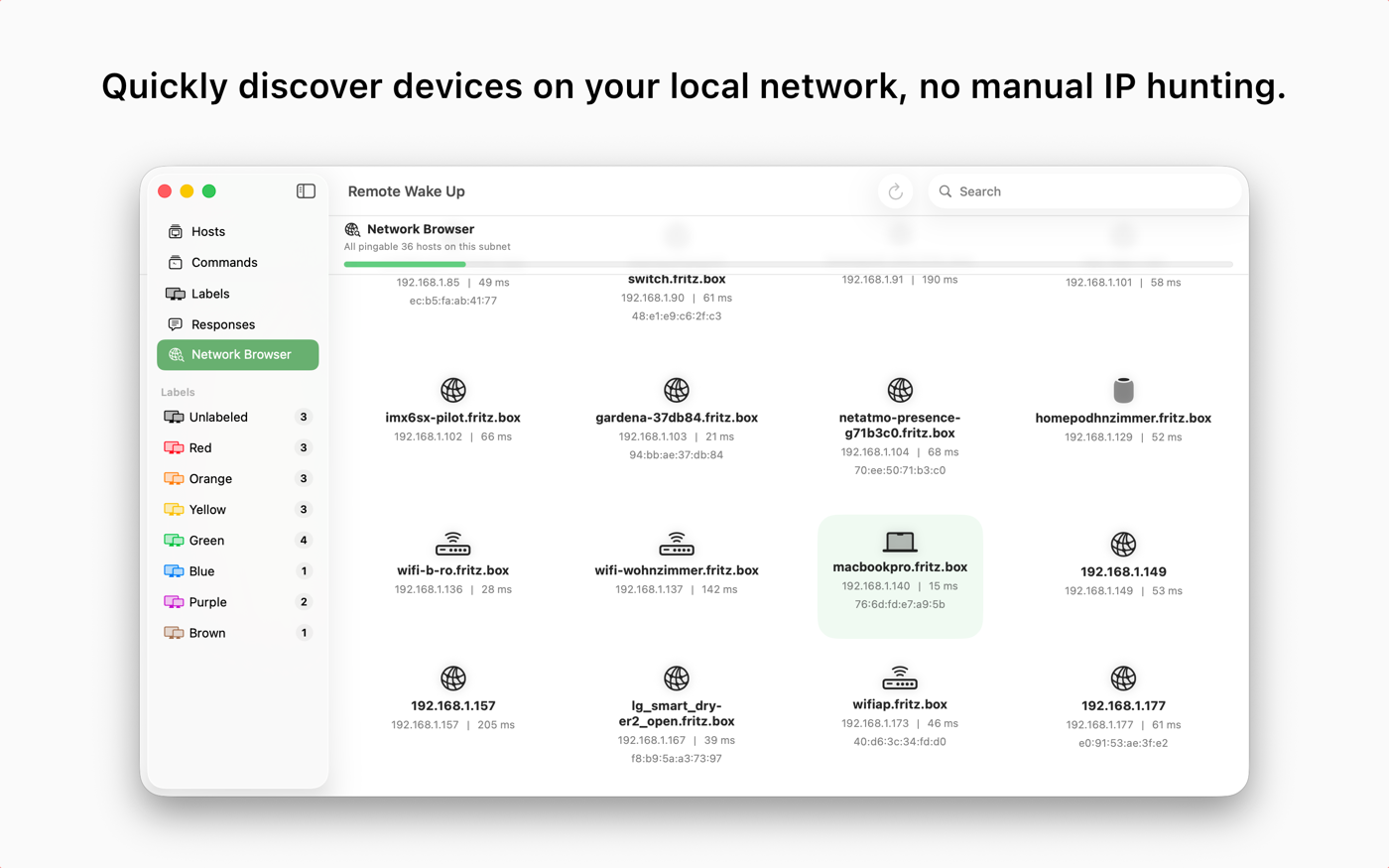Click the netatmo-presence globe icon

click(900, 390)
